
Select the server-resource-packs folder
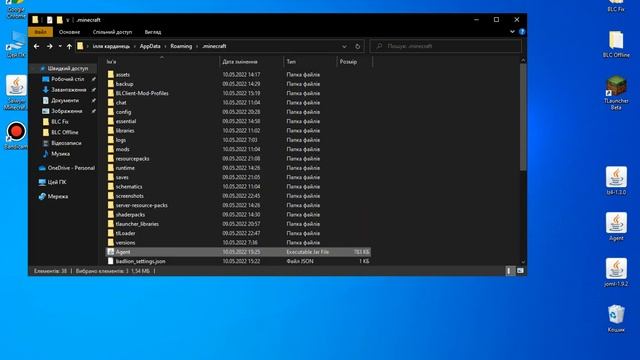click(142, 205)
